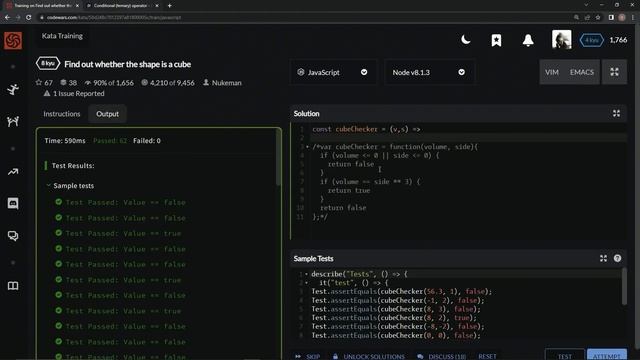Open browser side panel icon
640x360 pixels.
click(611, 18)
